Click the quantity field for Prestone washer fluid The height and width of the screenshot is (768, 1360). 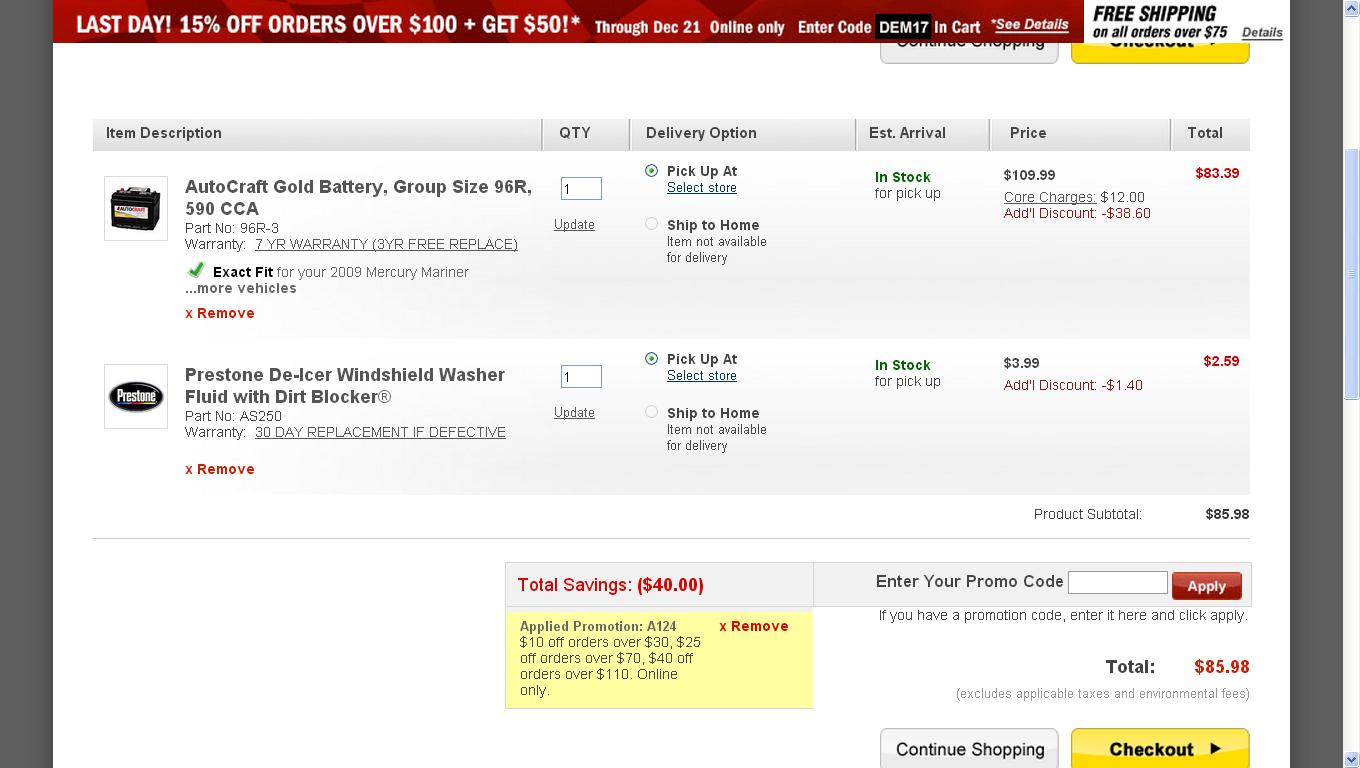[581, 376]
